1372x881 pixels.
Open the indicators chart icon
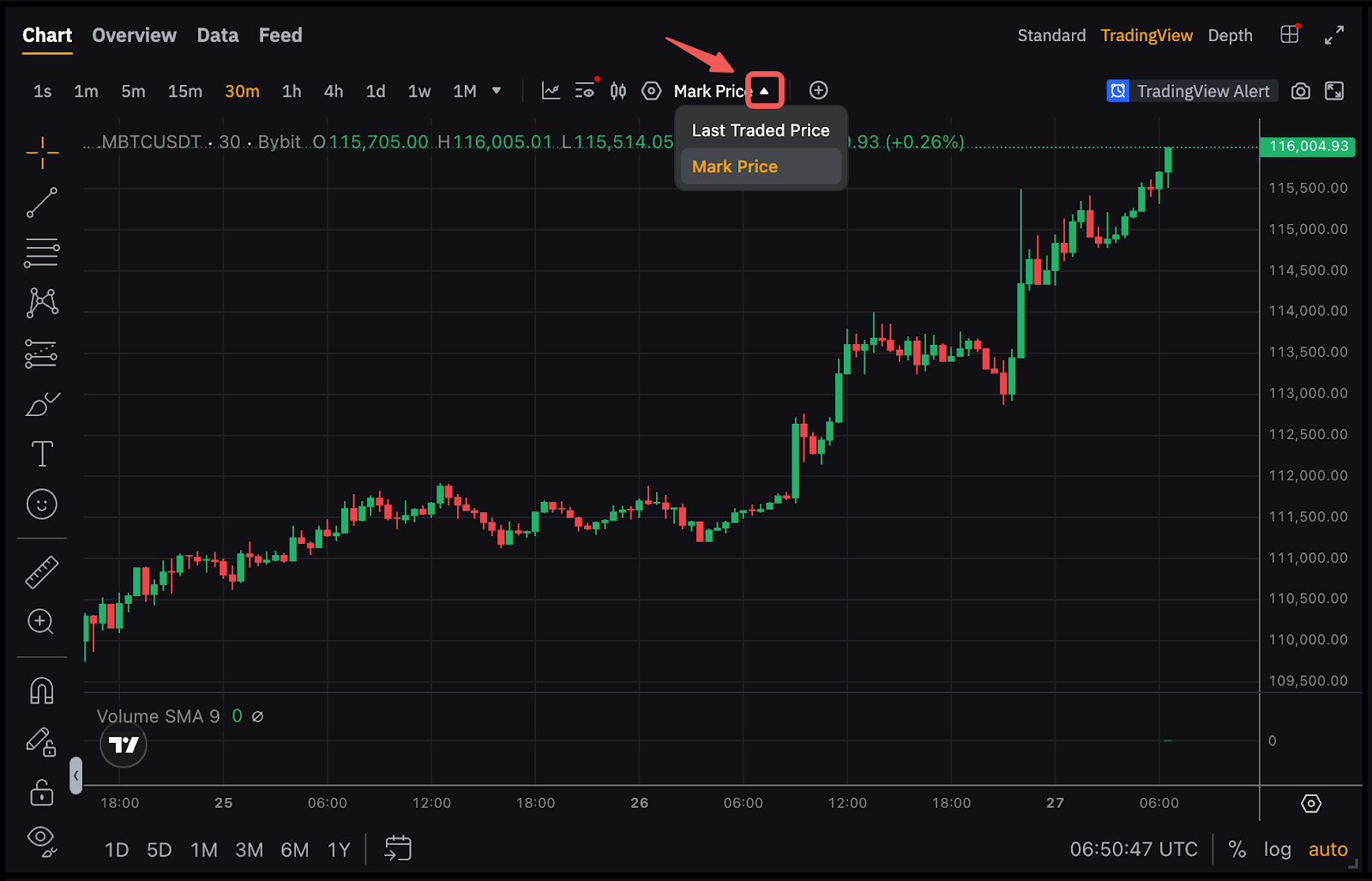[x=551, y=91]
